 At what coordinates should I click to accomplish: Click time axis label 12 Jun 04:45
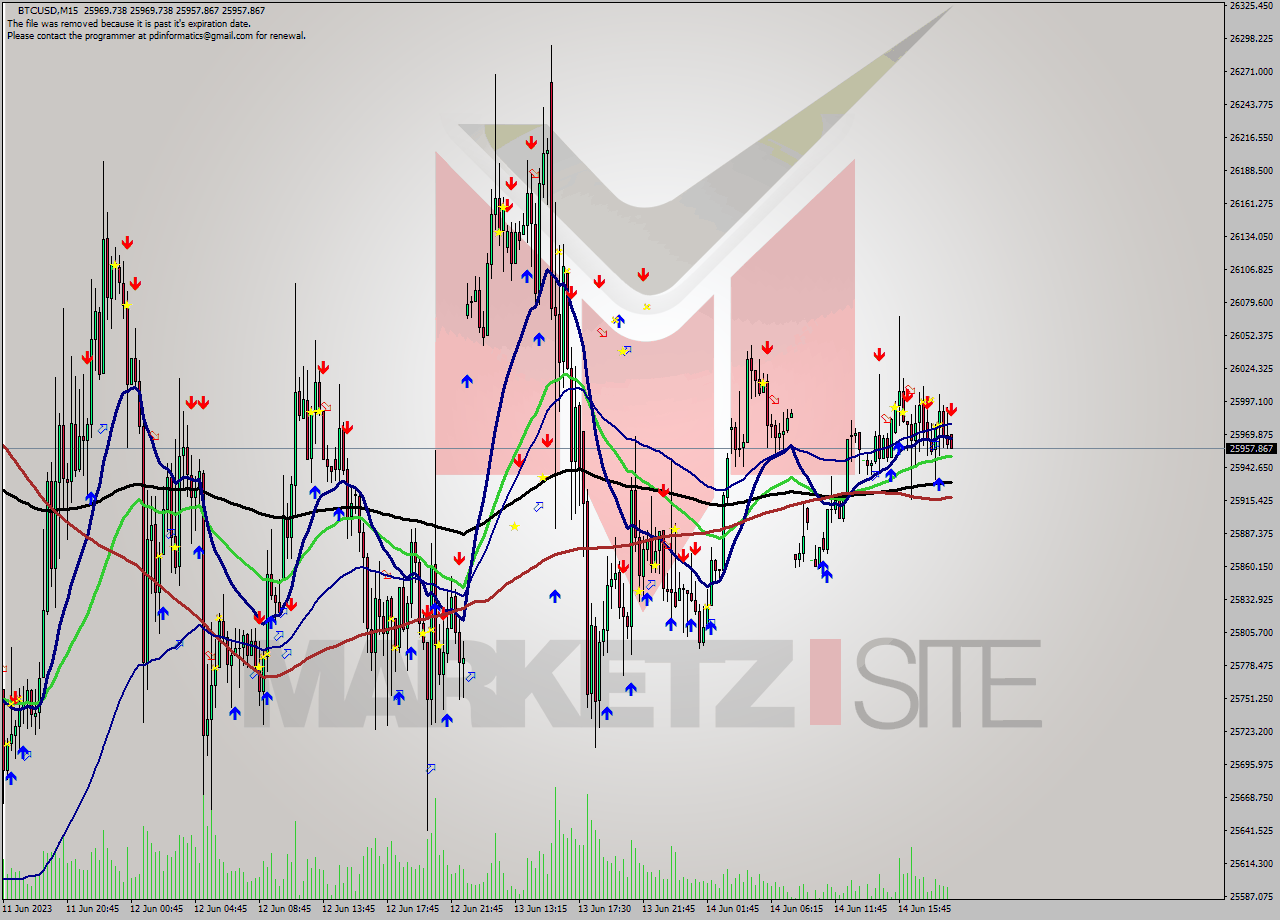[x=221, y=909]
